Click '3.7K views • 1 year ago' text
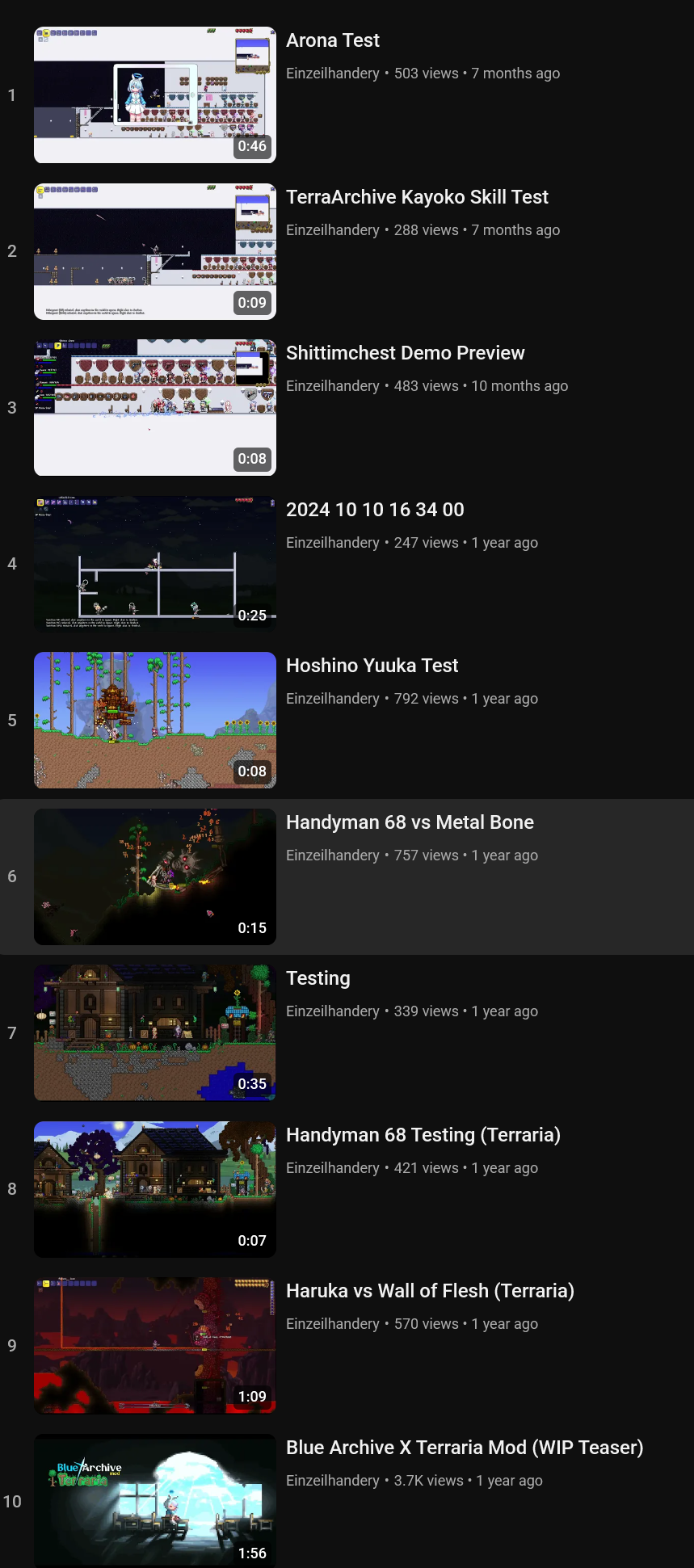The height and width of the screenshot is (1568, 694). [x=469, y=1481]
